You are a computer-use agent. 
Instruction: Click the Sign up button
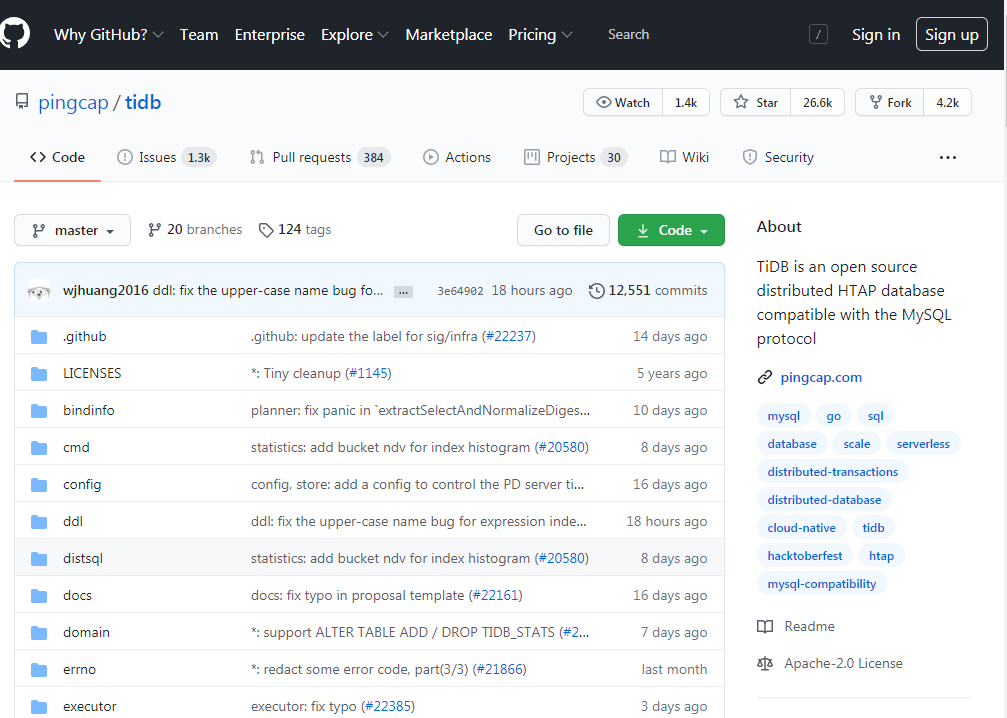tap(952, 35)
